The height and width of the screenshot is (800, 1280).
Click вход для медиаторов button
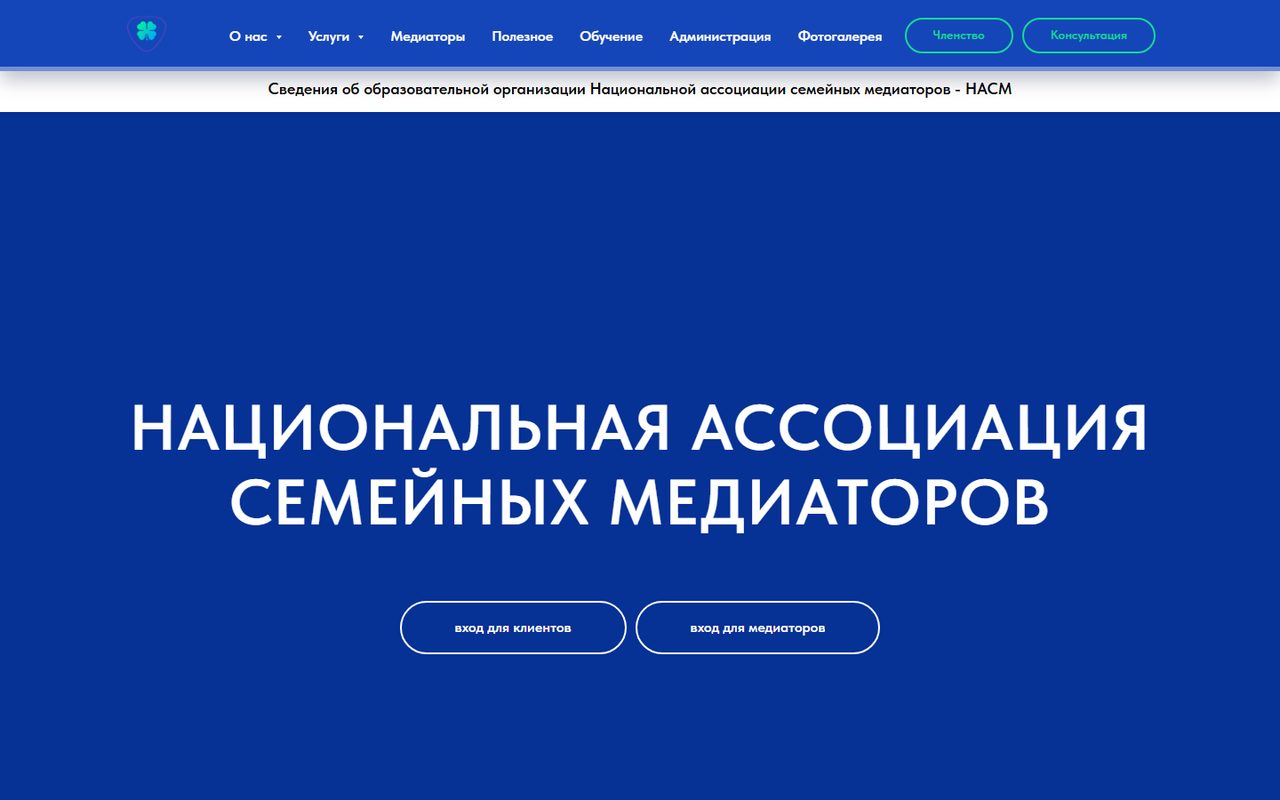[x=758, y=628]
